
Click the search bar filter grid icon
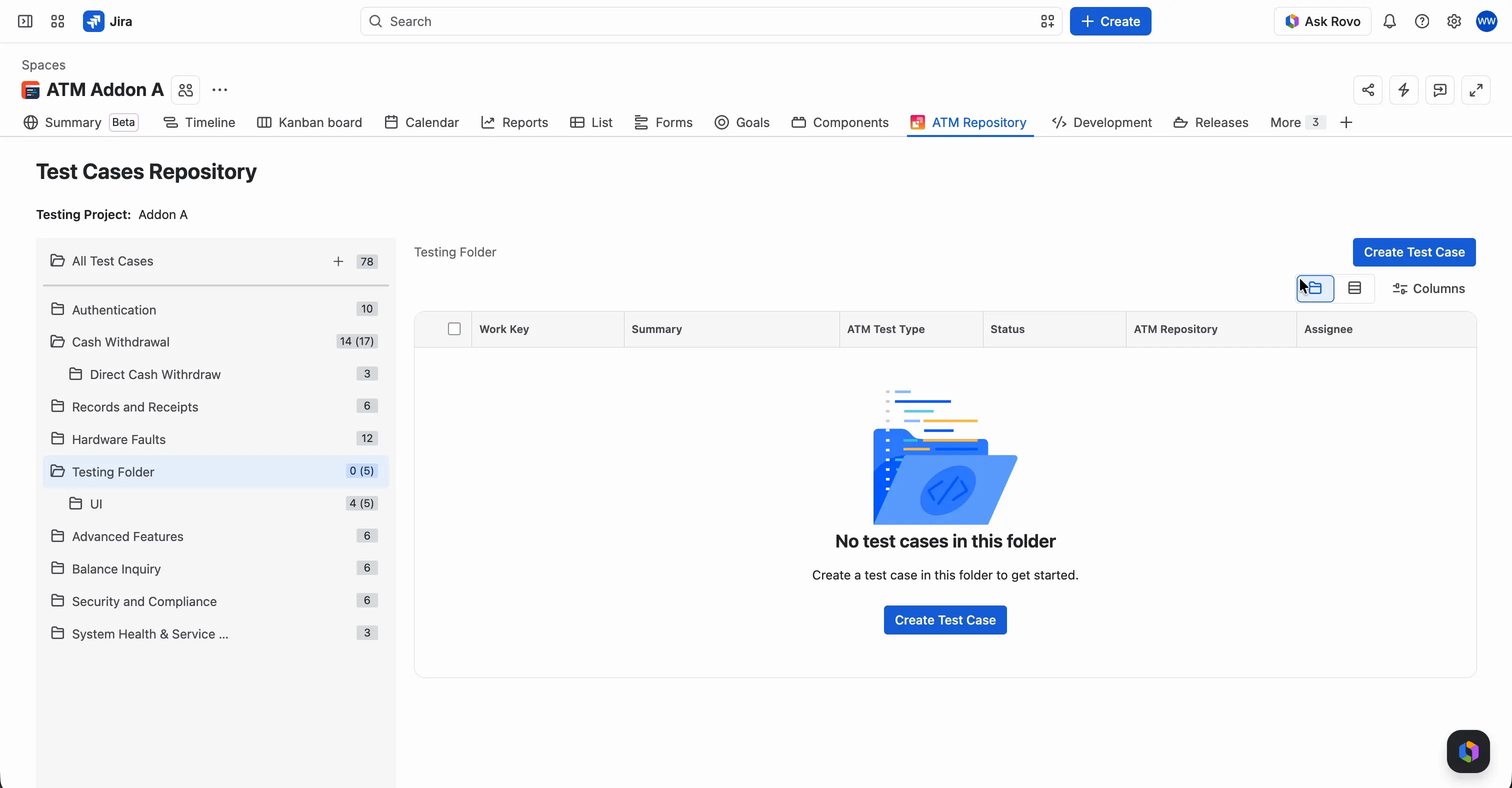(x=1047, y=21)
